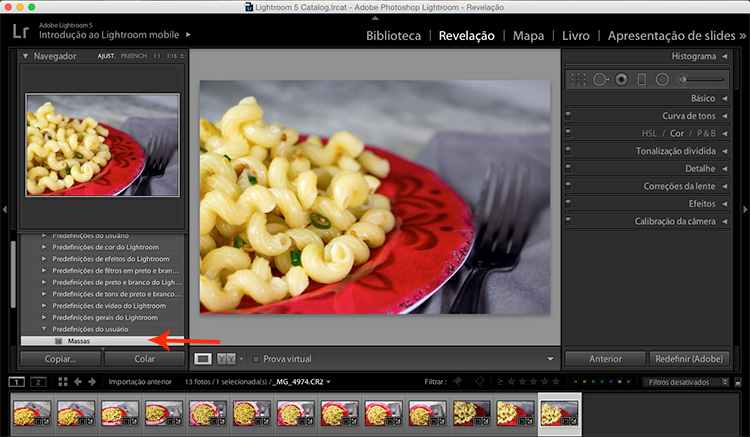Open the Filtros desativados dropdown

coord(684,382)
